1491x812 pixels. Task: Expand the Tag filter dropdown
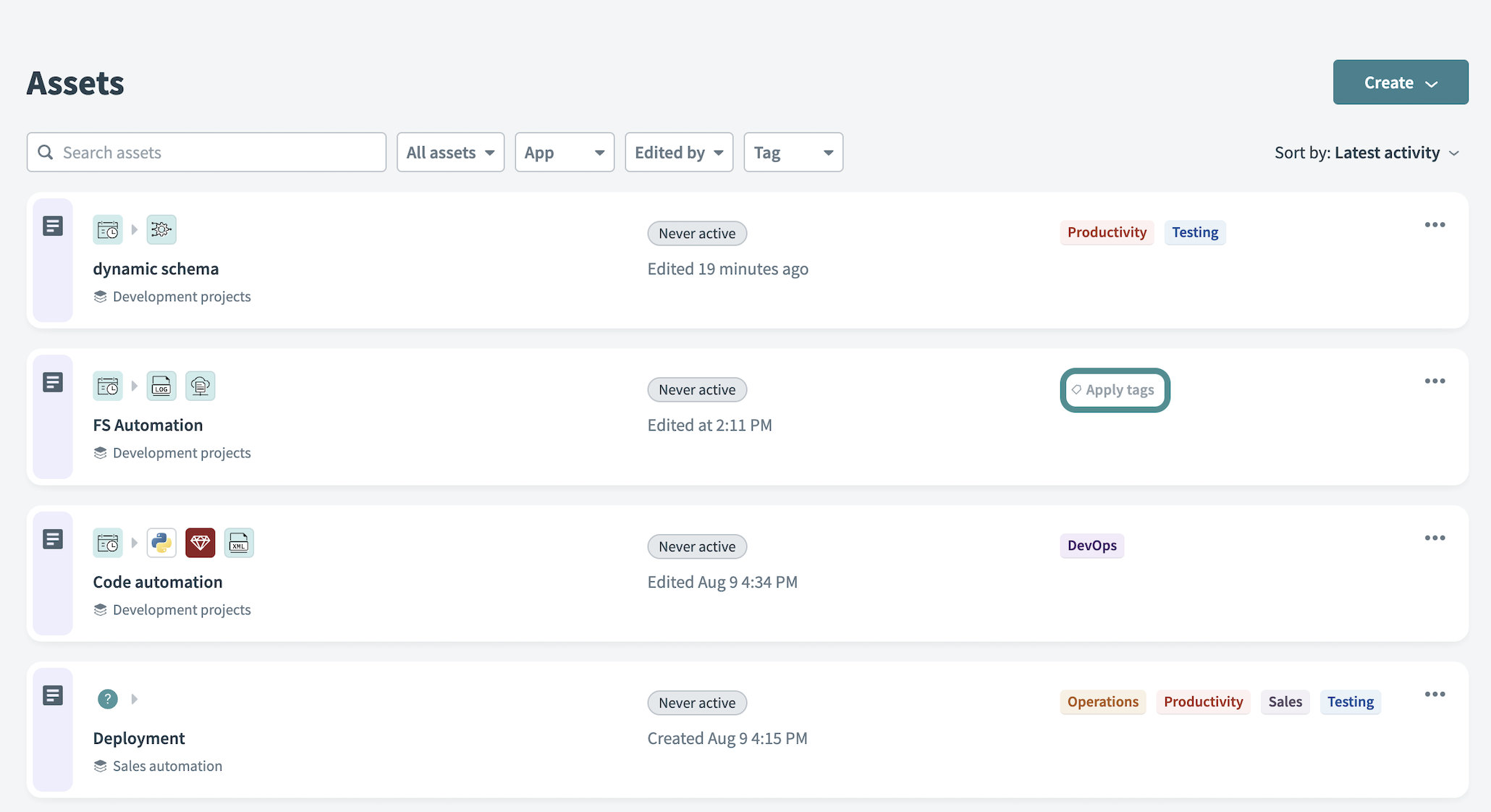(793, 153)
